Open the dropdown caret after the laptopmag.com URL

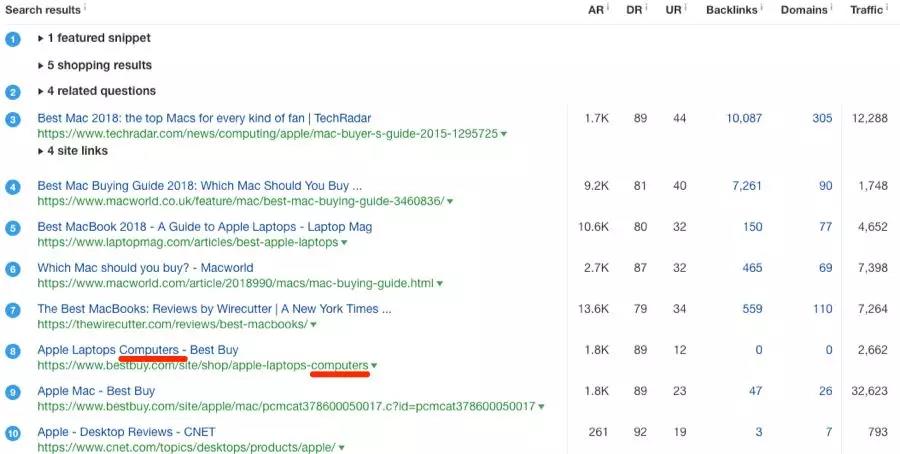coord(344,243)
